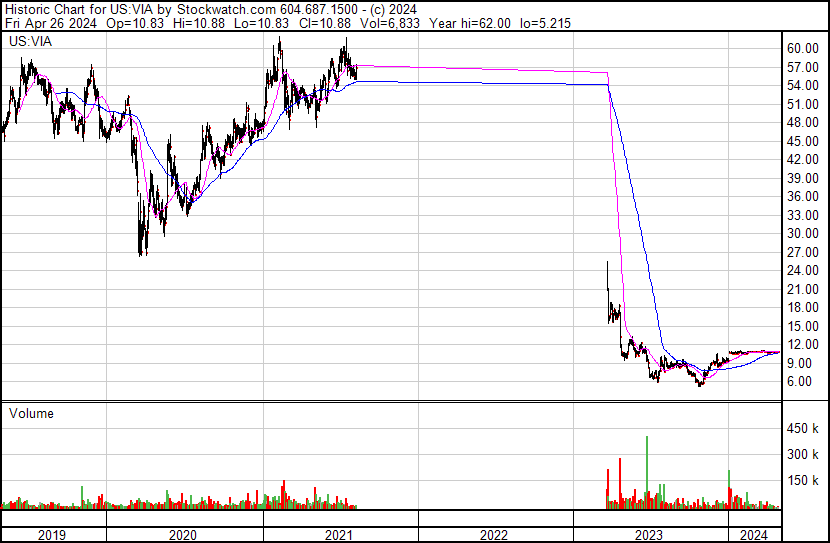This screenshot has height=543, width=830.
Task: Click the 2024 year label on the time axis
Action: [754, 535]
